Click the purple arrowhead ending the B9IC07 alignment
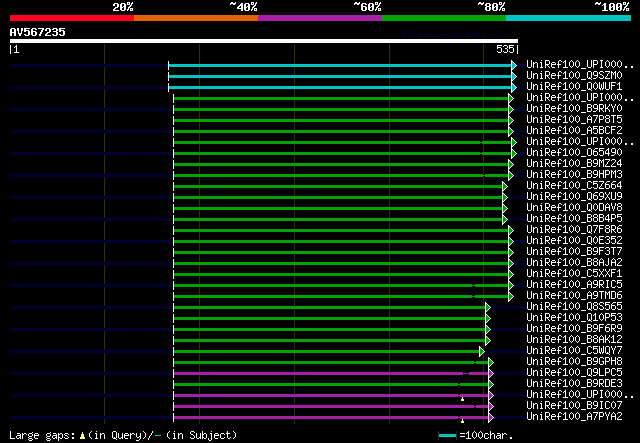 pos(491,407)
